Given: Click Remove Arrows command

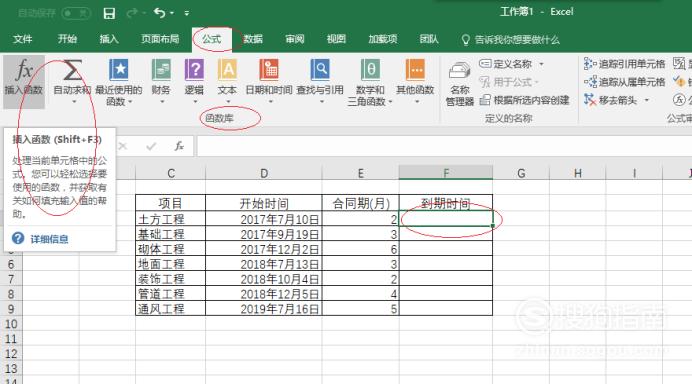Looking at the screenshot, I should tap(611, 100).
